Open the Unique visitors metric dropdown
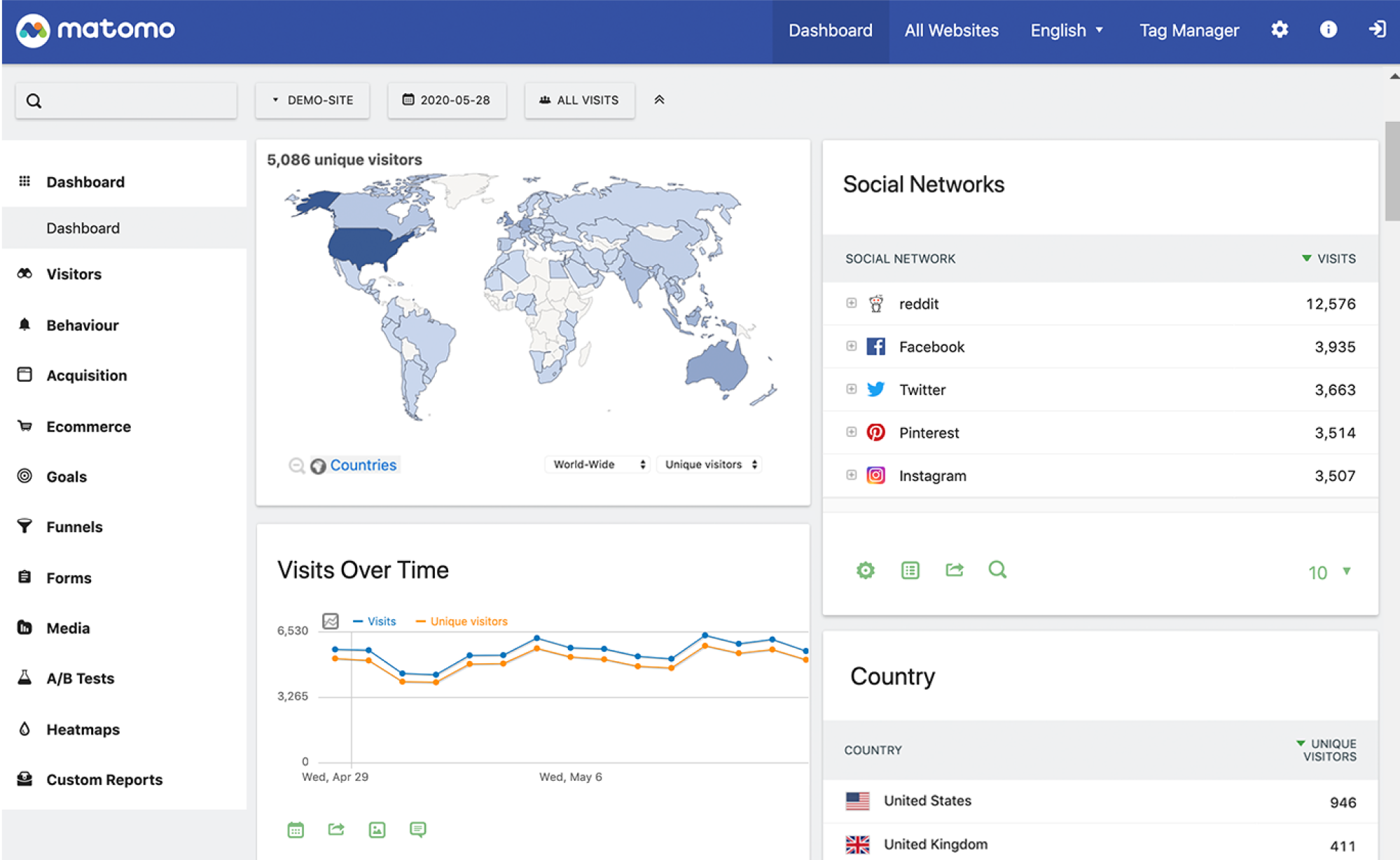 click(x=709, y=464)
